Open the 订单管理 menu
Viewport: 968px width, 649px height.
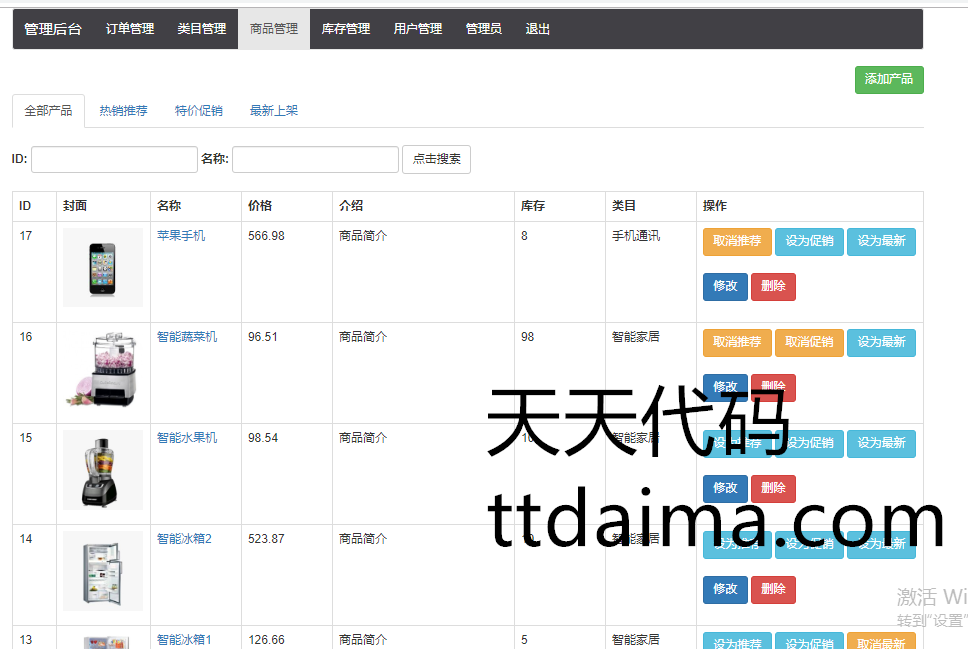coord(130,29)
